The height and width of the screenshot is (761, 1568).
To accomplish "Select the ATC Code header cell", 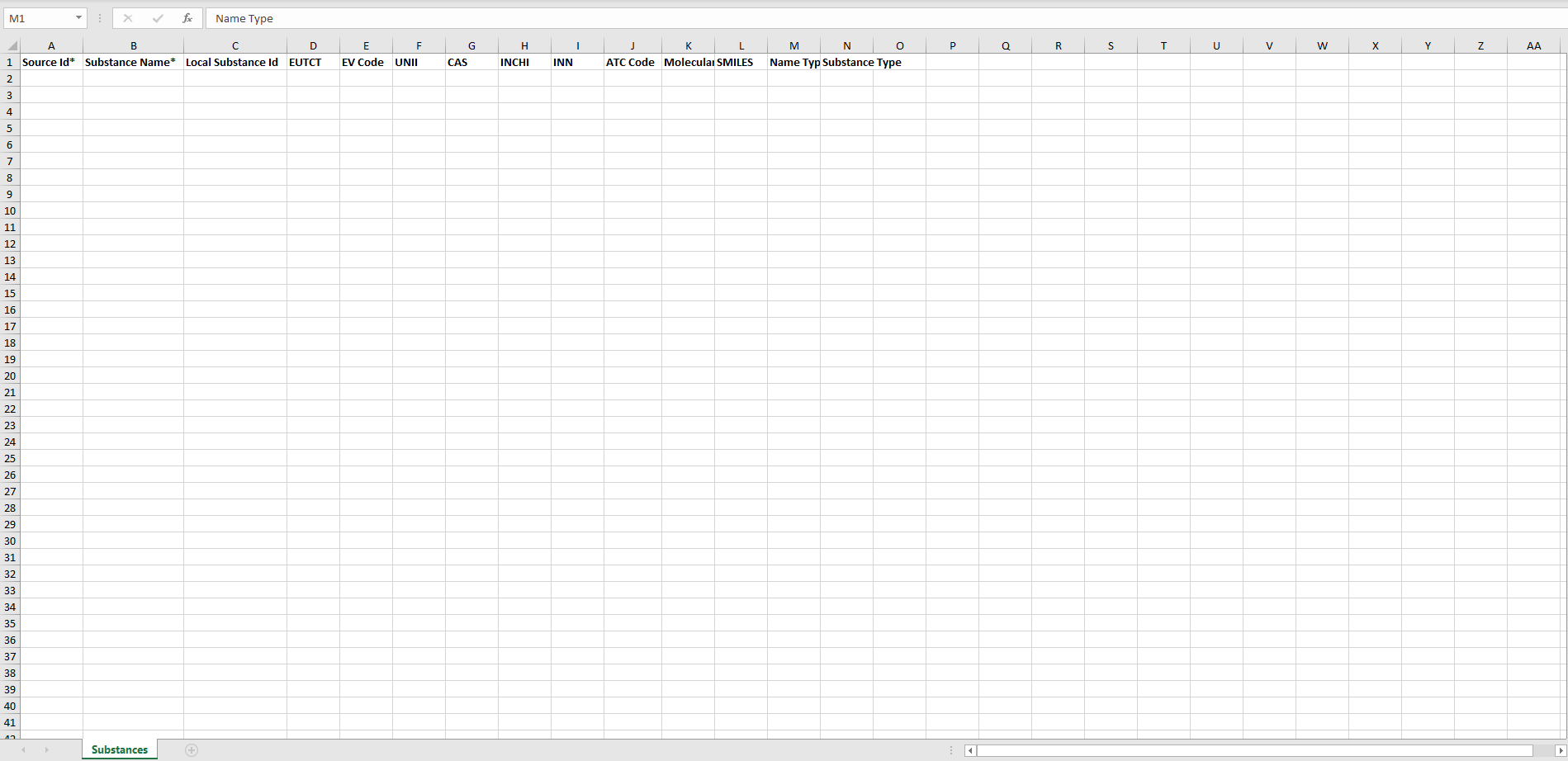I will (632, 63).
